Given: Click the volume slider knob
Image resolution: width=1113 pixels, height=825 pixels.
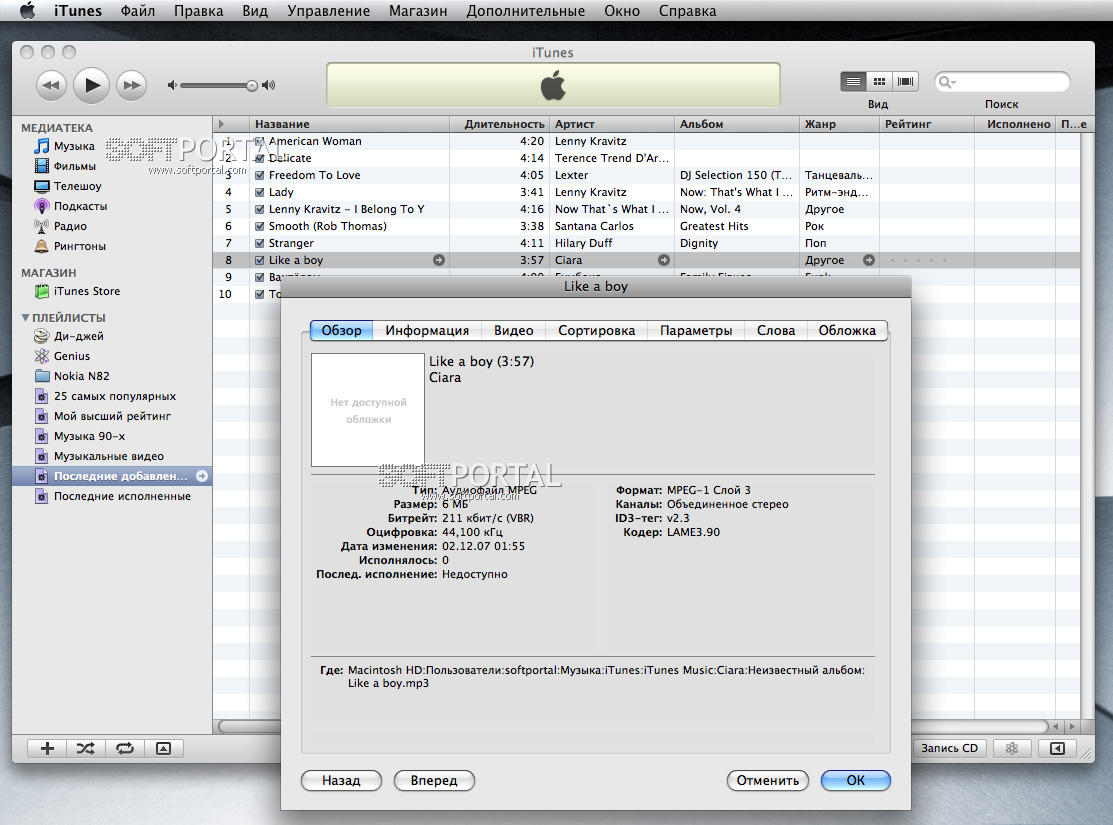Looking at the screenshot, I should [252, 86].
